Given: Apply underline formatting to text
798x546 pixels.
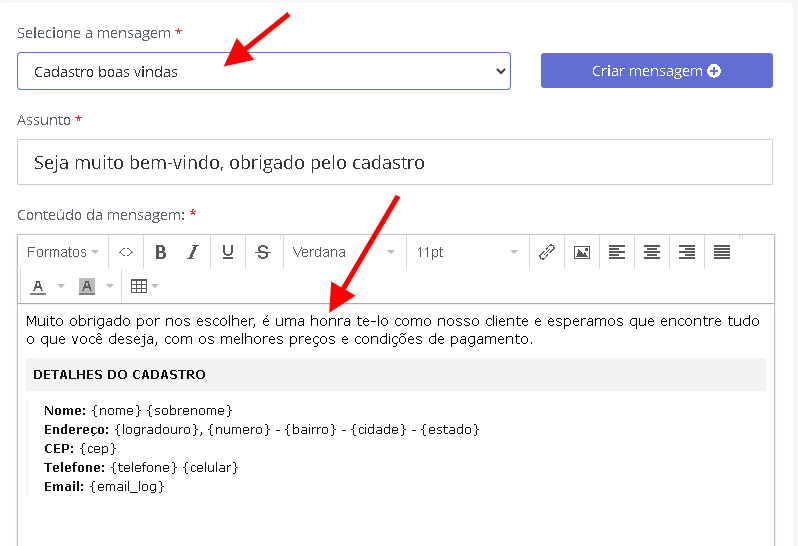Looking at the screenshot, I should [x=228, y=252].
